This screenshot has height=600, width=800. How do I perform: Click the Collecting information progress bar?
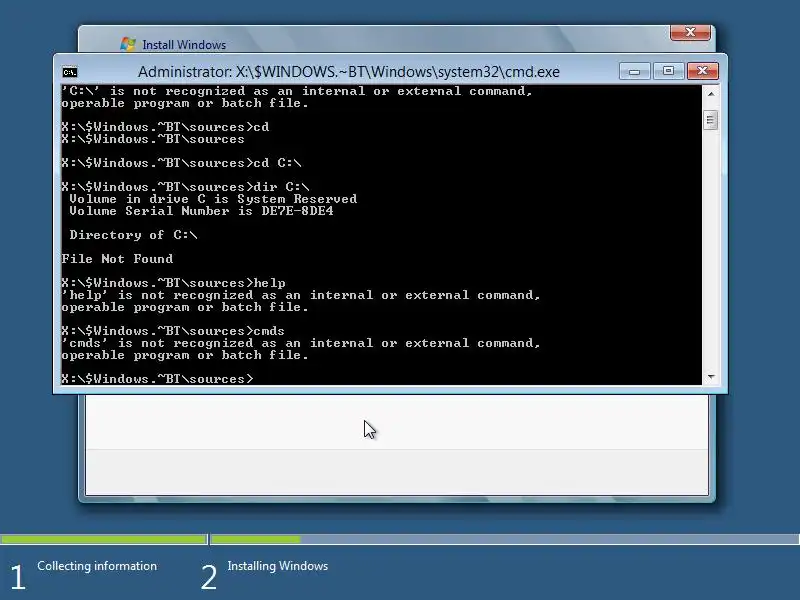click(x=104, y=539)
